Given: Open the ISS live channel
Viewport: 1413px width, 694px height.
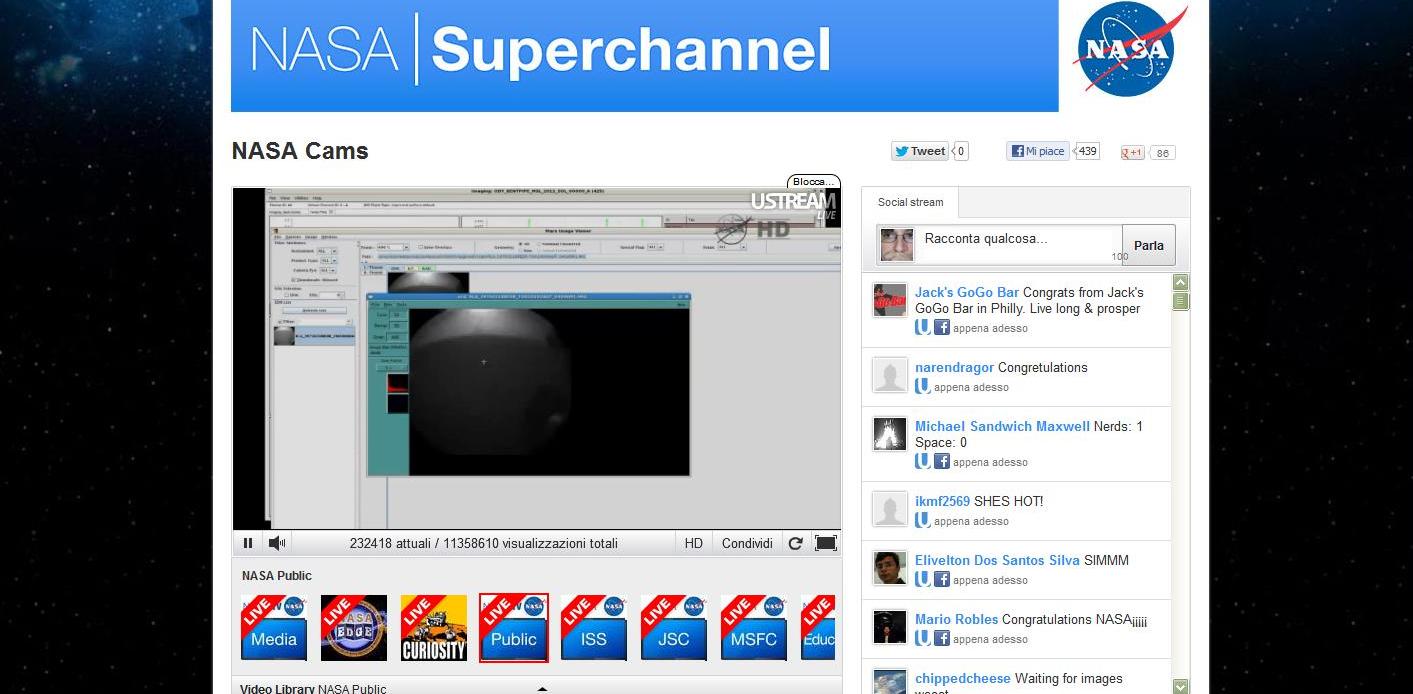Looking at the screenshot, I should pos(594,628).
